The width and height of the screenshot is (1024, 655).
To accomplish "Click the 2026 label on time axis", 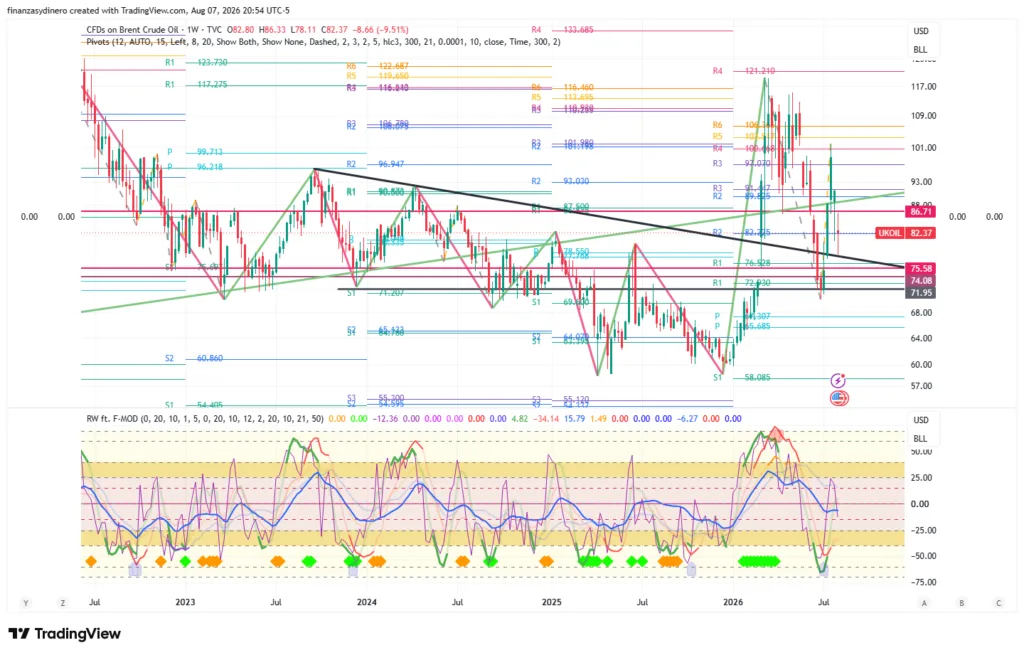I will tap(733, 602).
